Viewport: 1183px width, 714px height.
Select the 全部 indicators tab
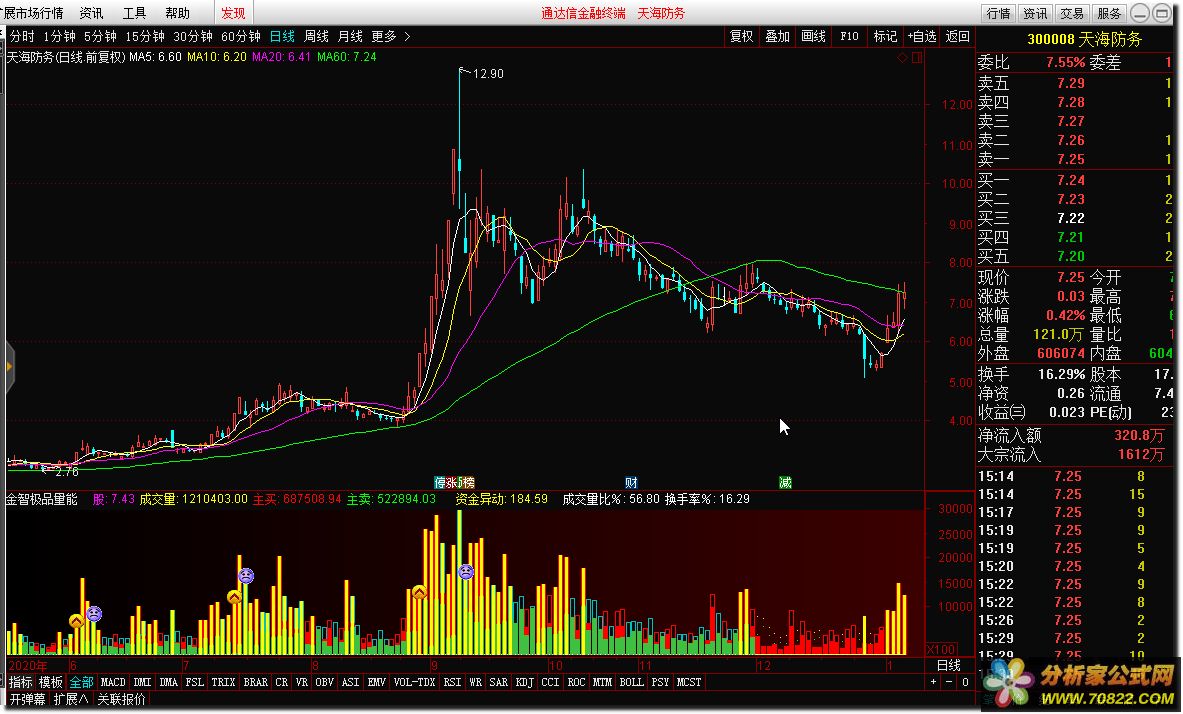click(81, 682)
